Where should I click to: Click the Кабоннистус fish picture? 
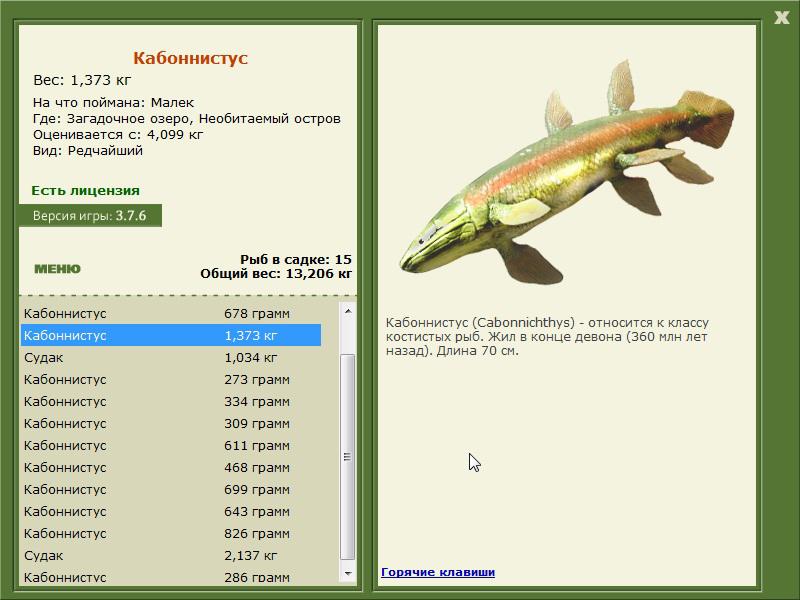point(566,173)
